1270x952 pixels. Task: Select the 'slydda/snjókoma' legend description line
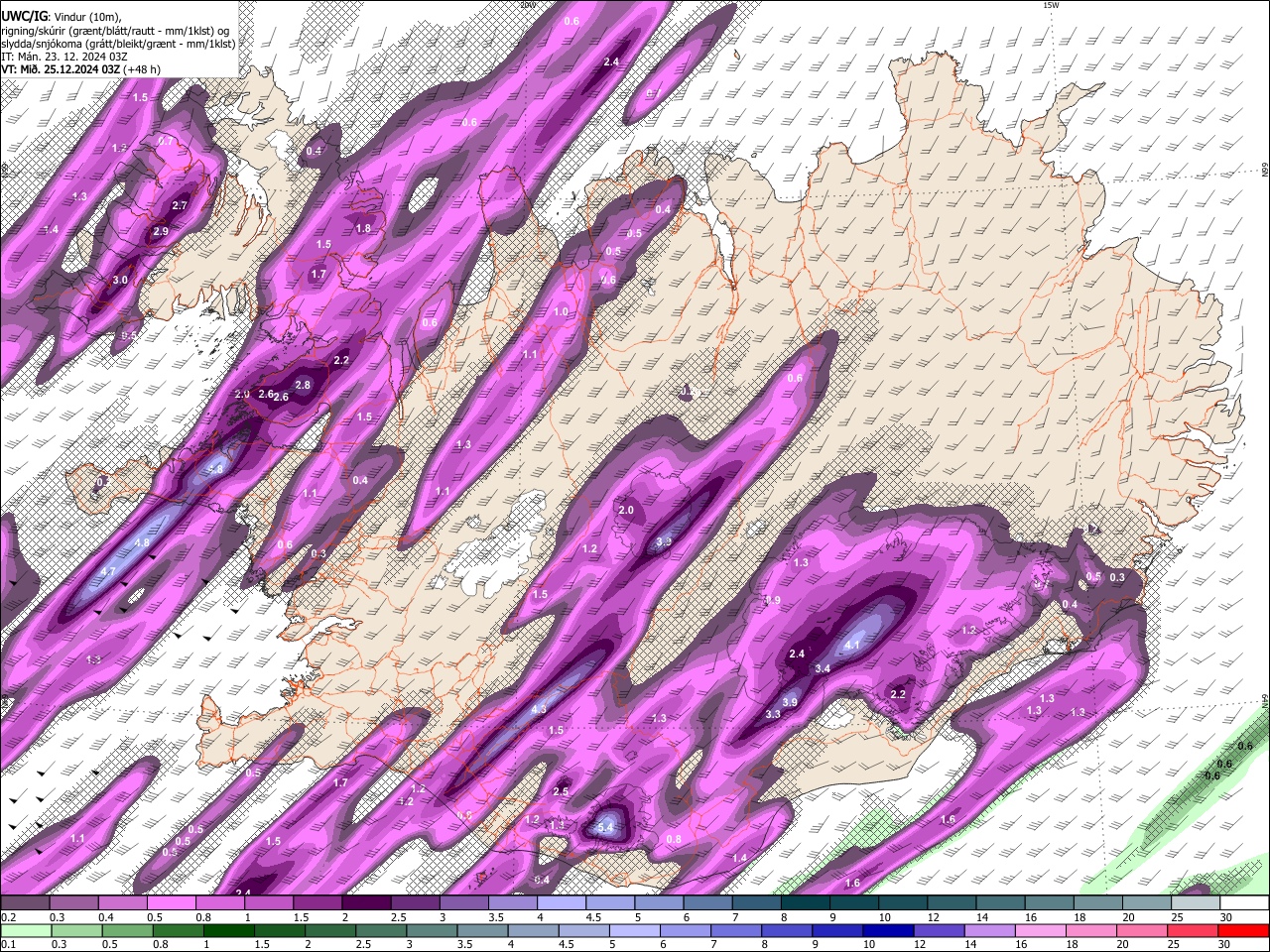tap(118, 44)
